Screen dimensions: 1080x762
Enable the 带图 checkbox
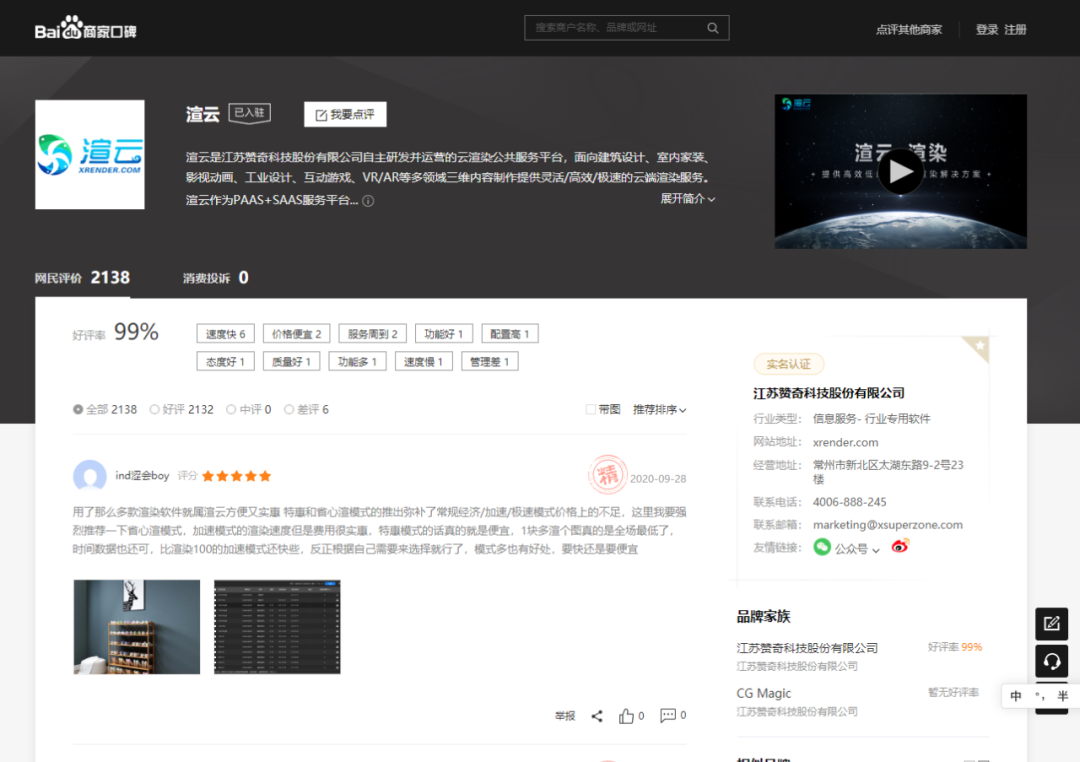[x=591, y=409]
